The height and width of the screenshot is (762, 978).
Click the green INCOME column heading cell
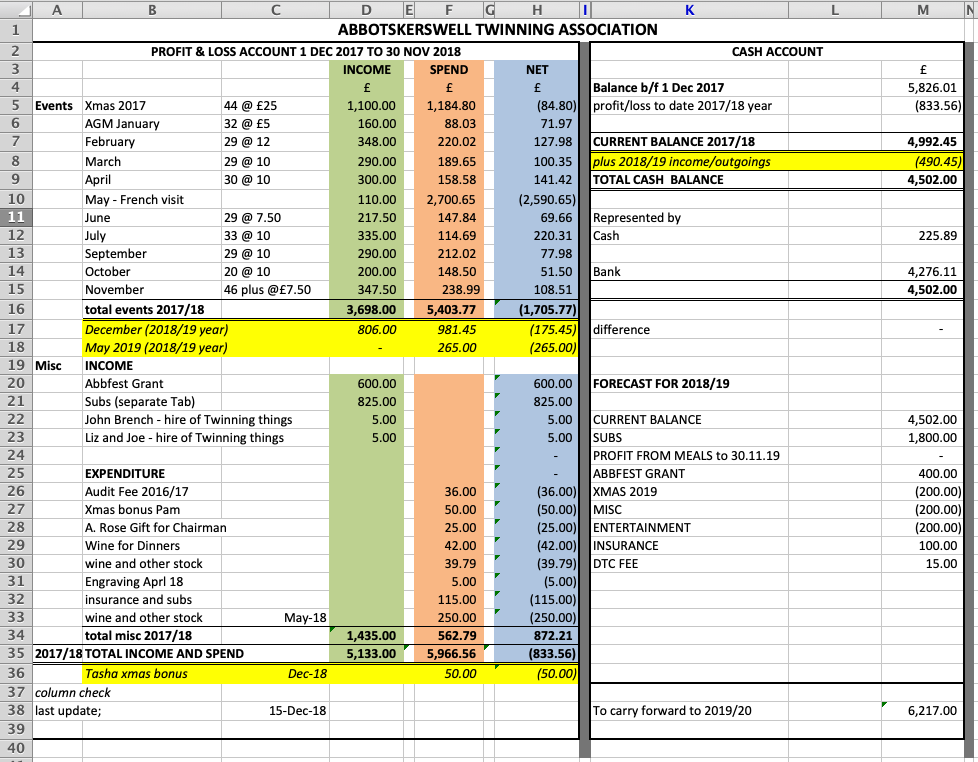367,70
